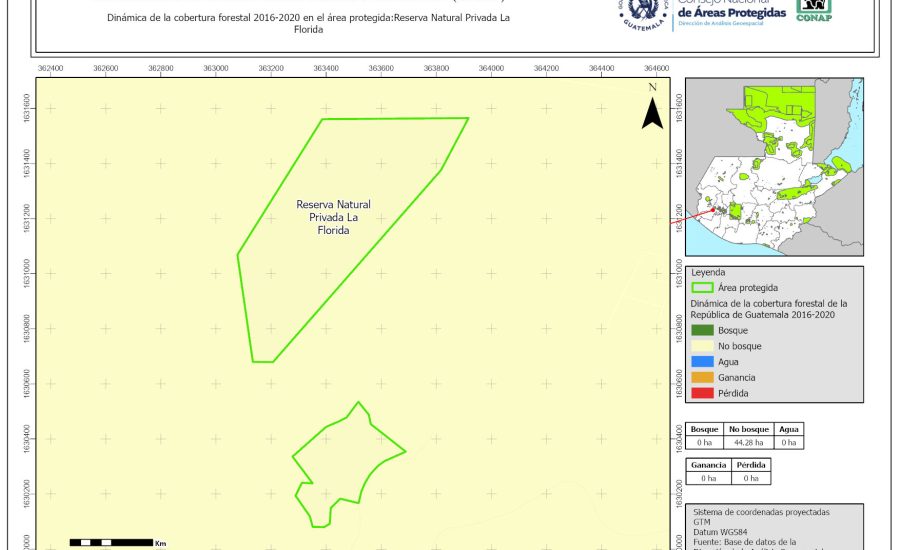900x550 pixels.
Task: Click the Ganancia 0 ha table cell
Action: point(709,478)
